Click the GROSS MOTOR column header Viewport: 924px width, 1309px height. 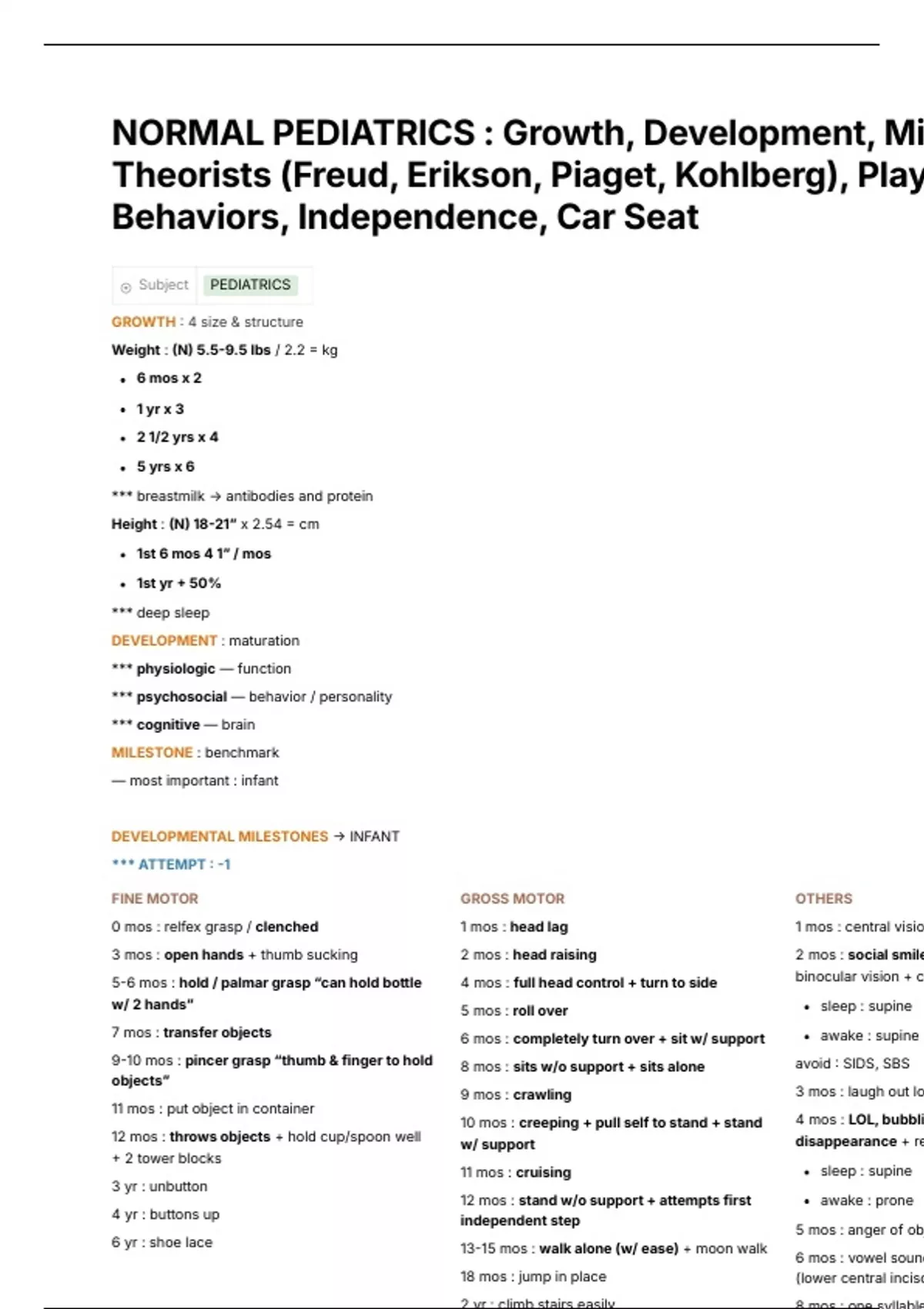512,899
